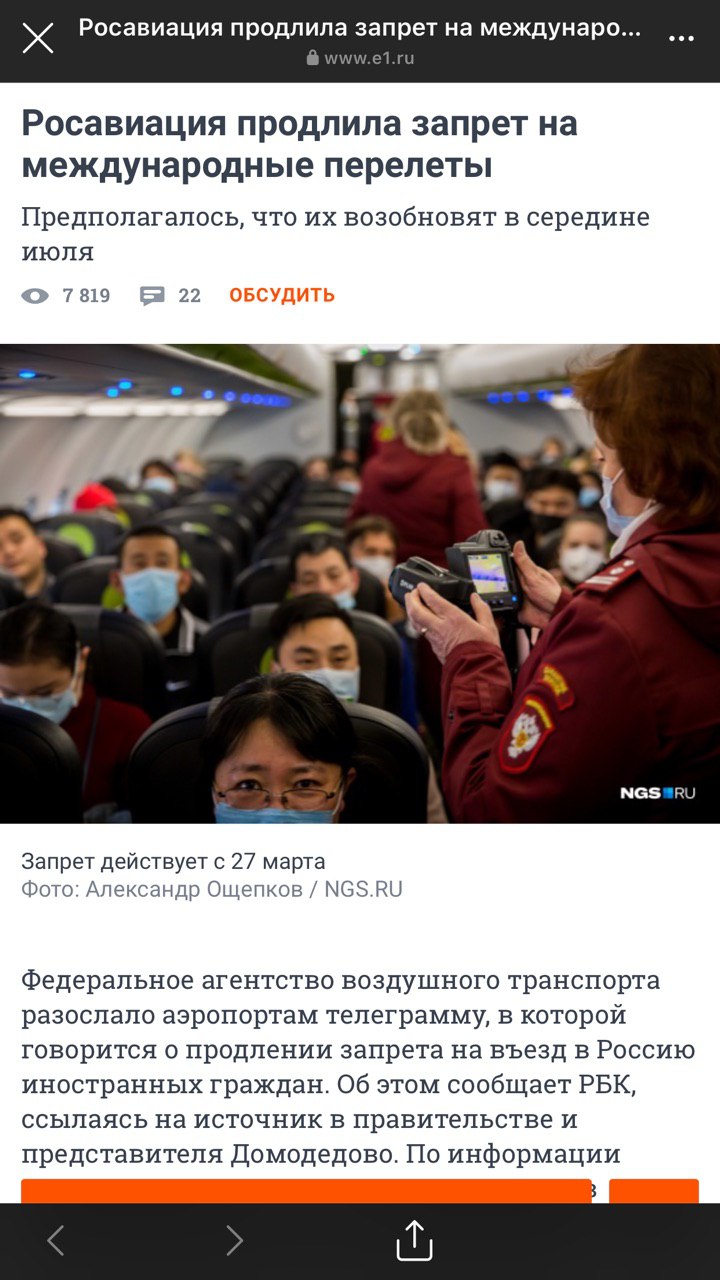720x1280 pixels.
Task: Tap photo credit 'Александр Ощепков / NGS.RU'
Action: [244, 889]
